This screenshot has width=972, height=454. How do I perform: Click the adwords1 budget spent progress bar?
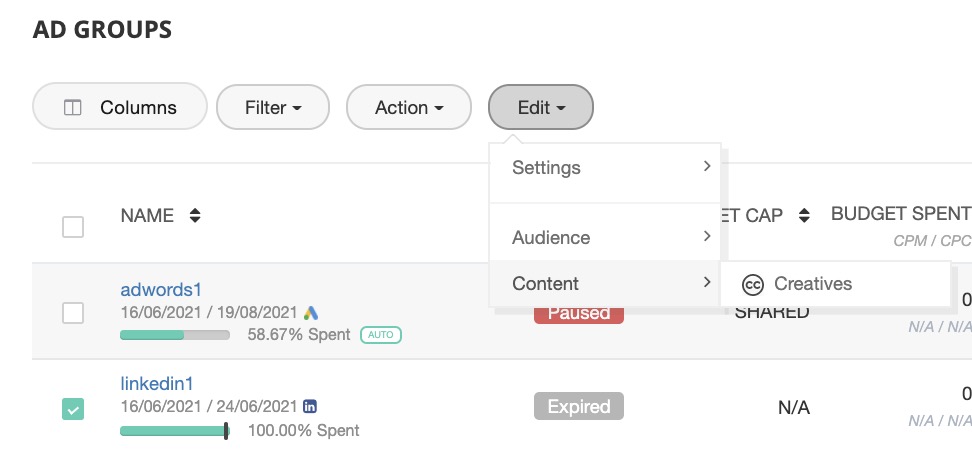175,335
